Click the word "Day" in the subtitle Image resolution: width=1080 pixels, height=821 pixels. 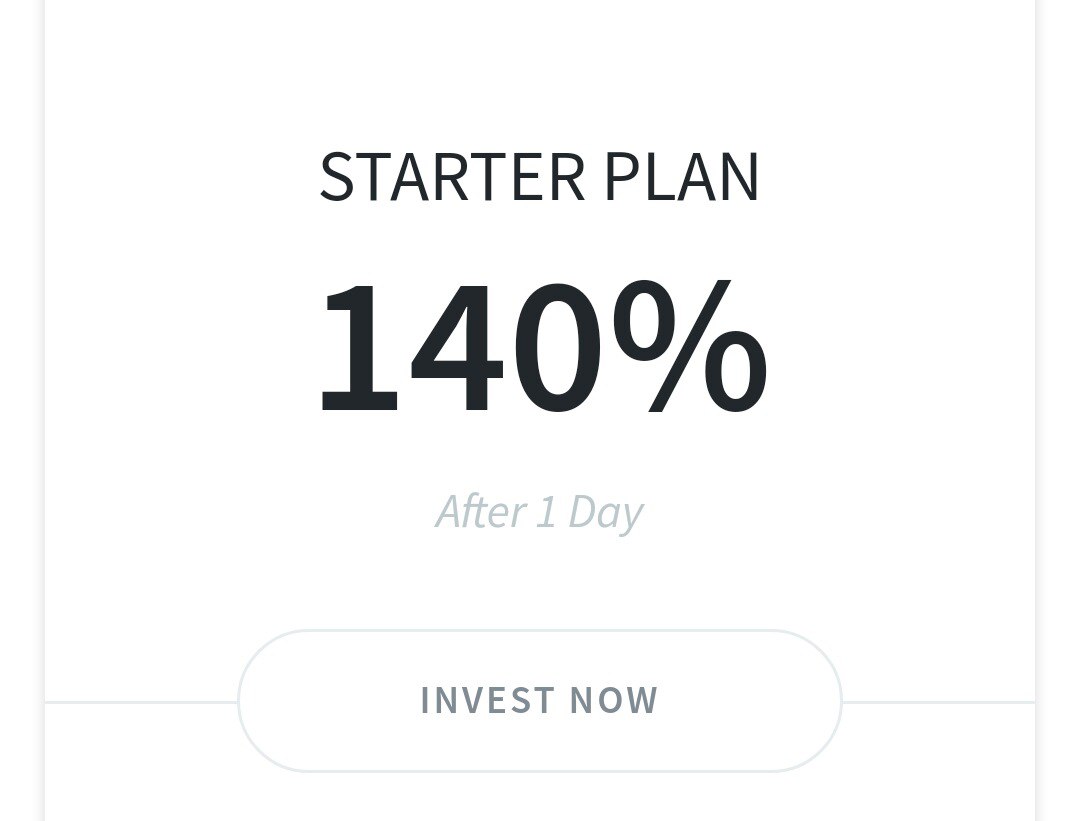click(x=605, y=514)
